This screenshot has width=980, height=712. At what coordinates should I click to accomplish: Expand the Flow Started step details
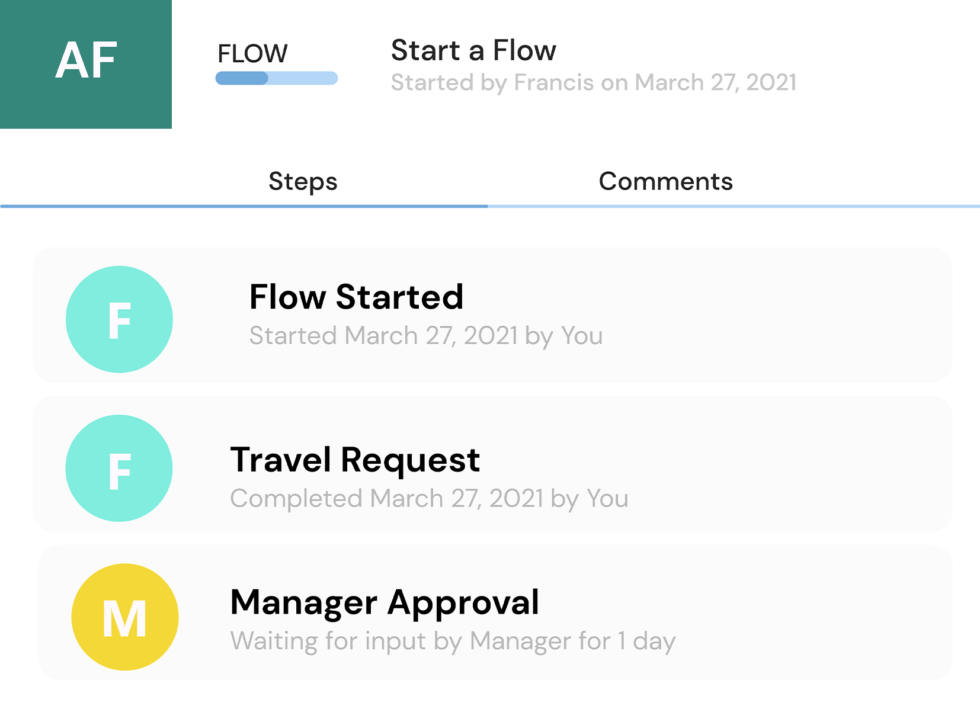click(356, 297)
